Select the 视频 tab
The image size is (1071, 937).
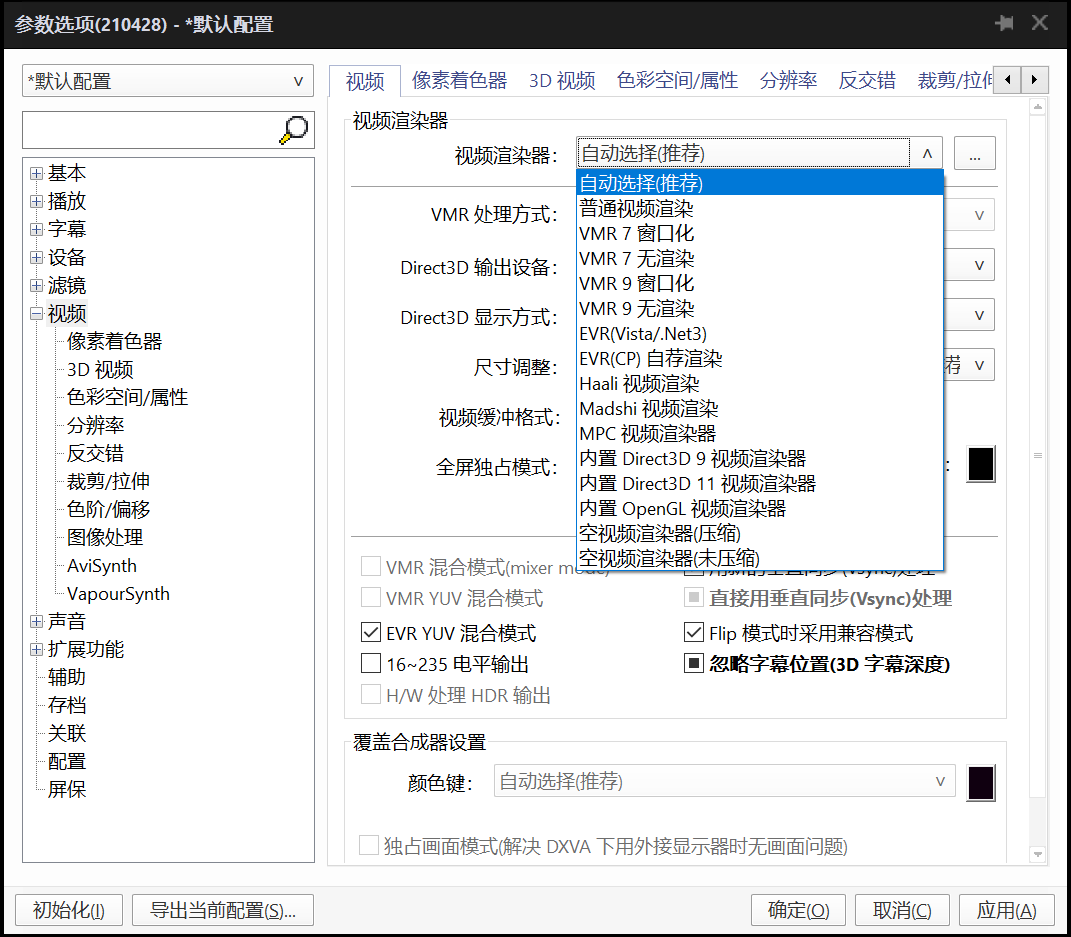point(365,81)
